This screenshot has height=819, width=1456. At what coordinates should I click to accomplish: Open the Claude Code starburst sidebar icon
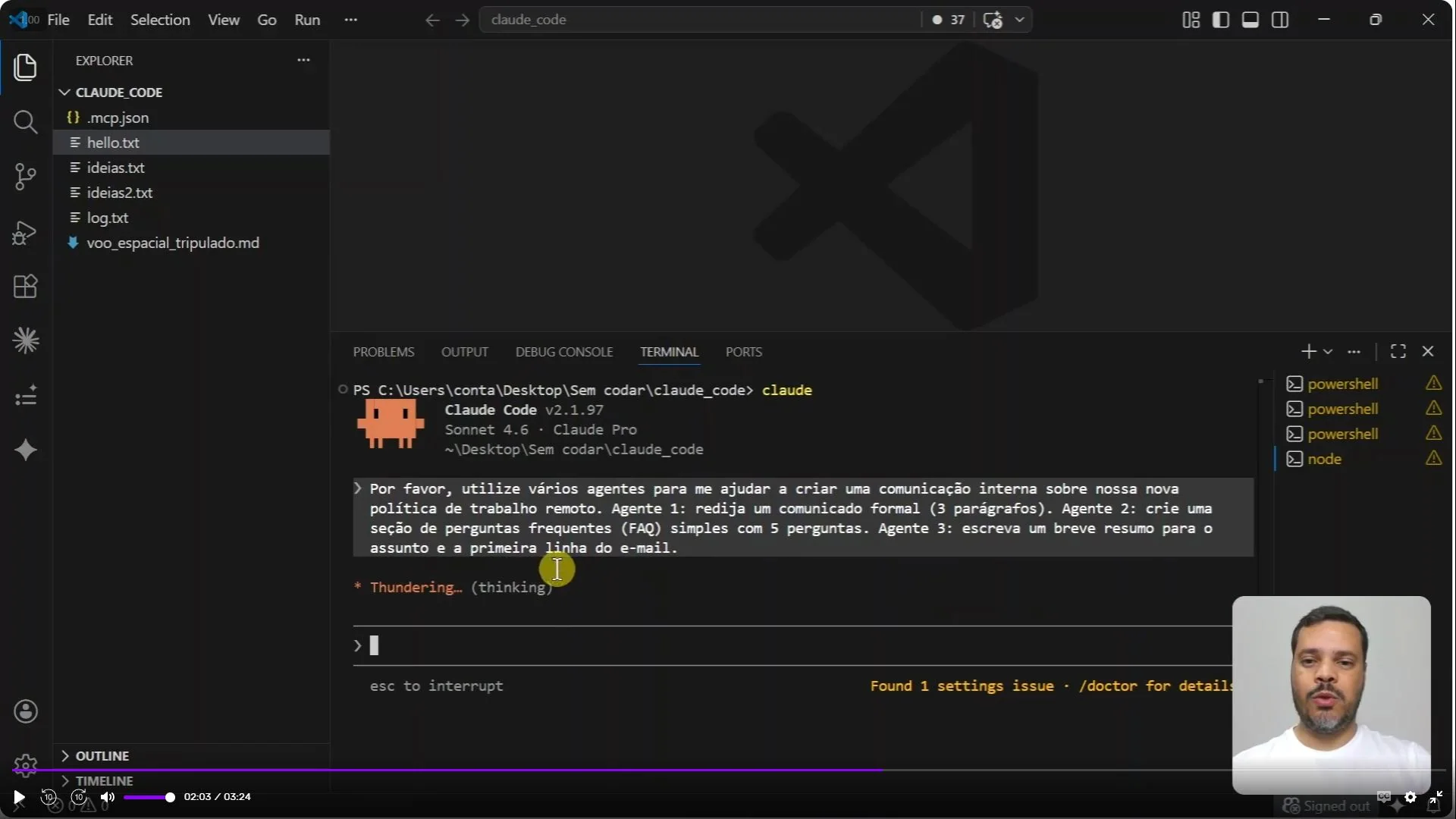[x=26, y=341]
